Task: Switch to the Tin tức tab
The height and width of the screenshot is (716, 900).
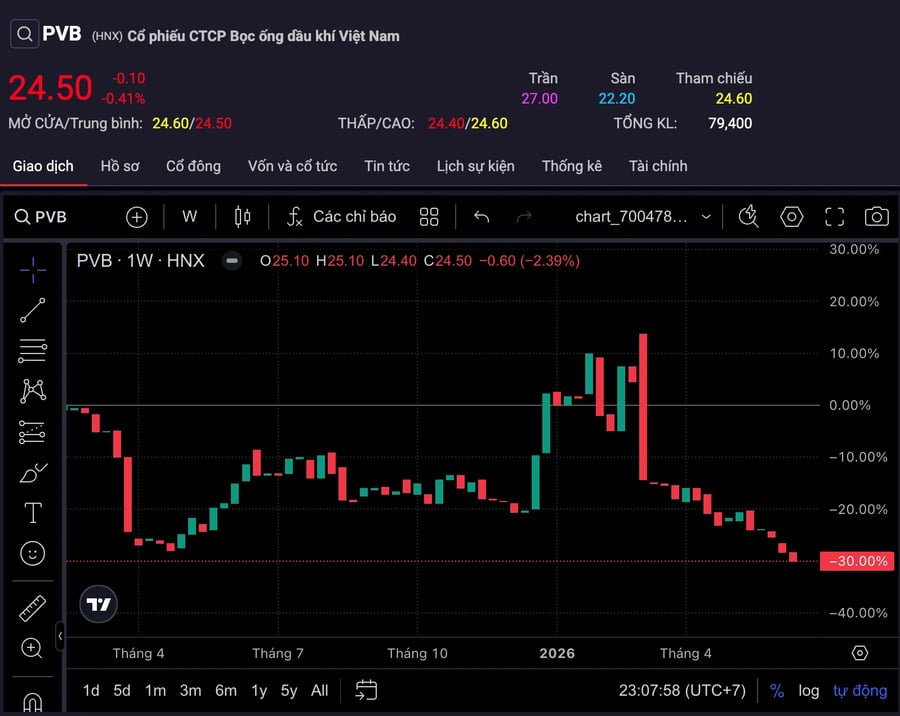Action: 387,167
